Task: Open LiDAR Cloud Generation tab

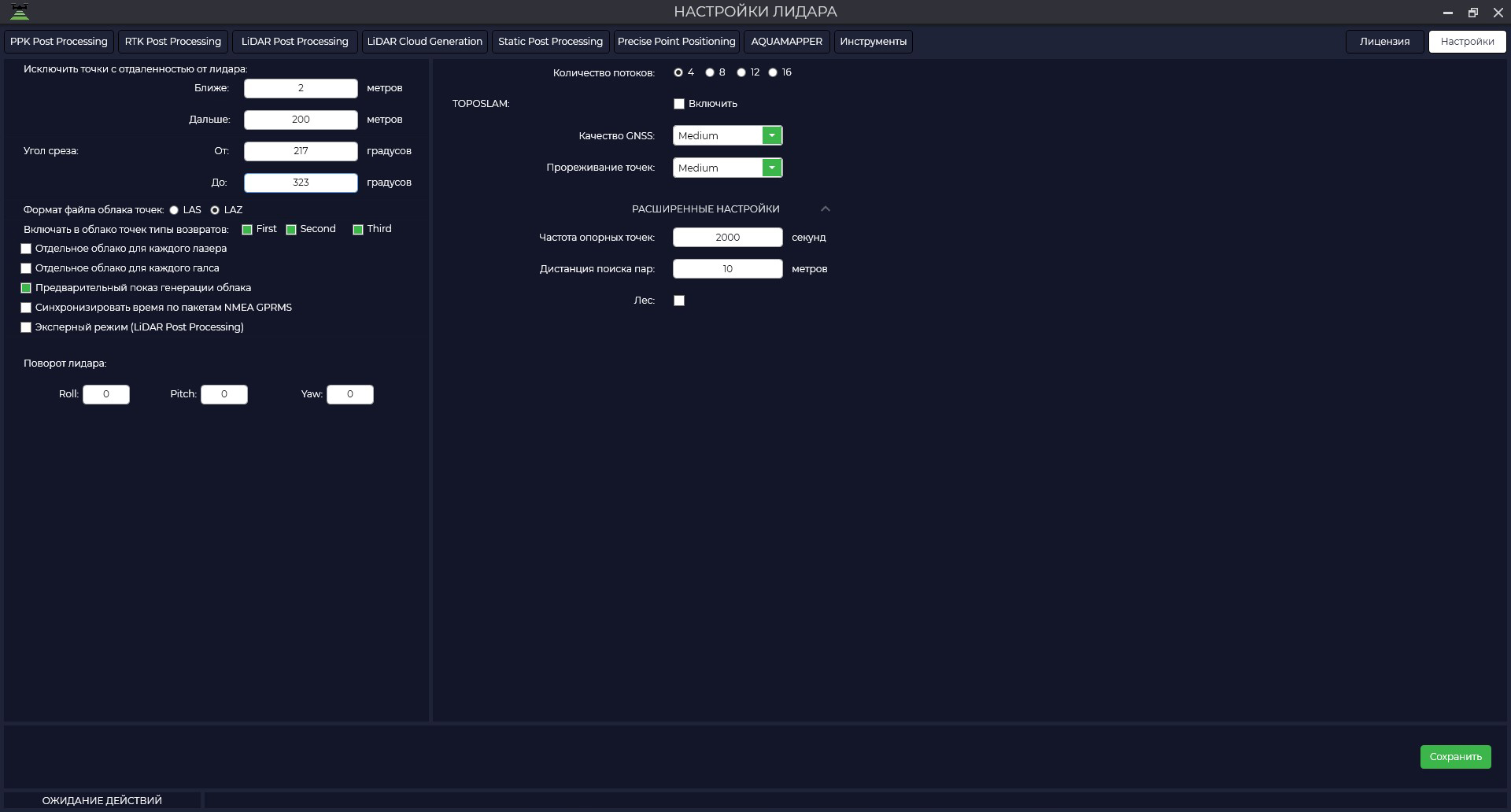Action: (x=425, y=42)
